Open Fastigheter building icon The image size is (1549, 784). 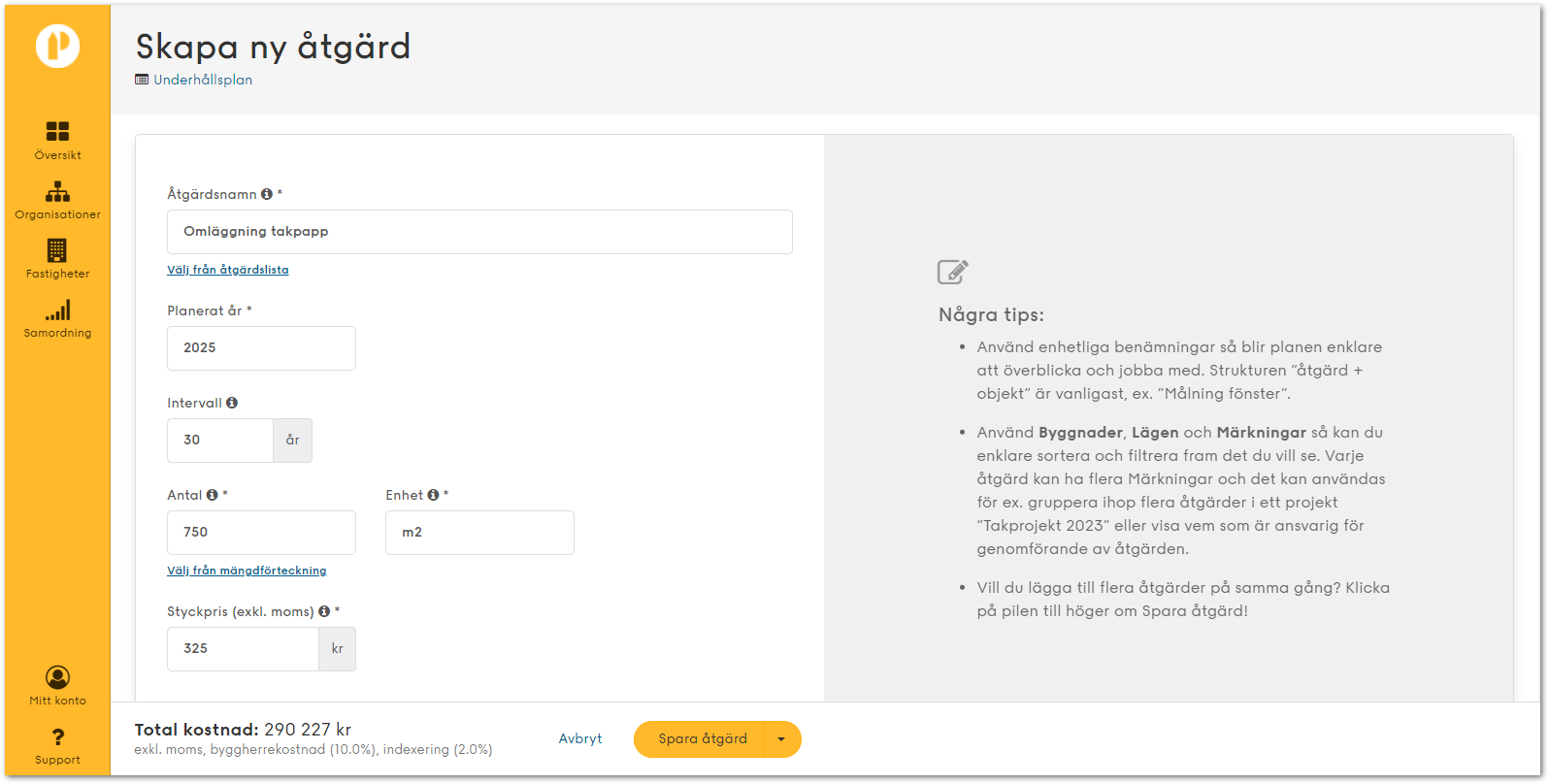coord(57,250)
